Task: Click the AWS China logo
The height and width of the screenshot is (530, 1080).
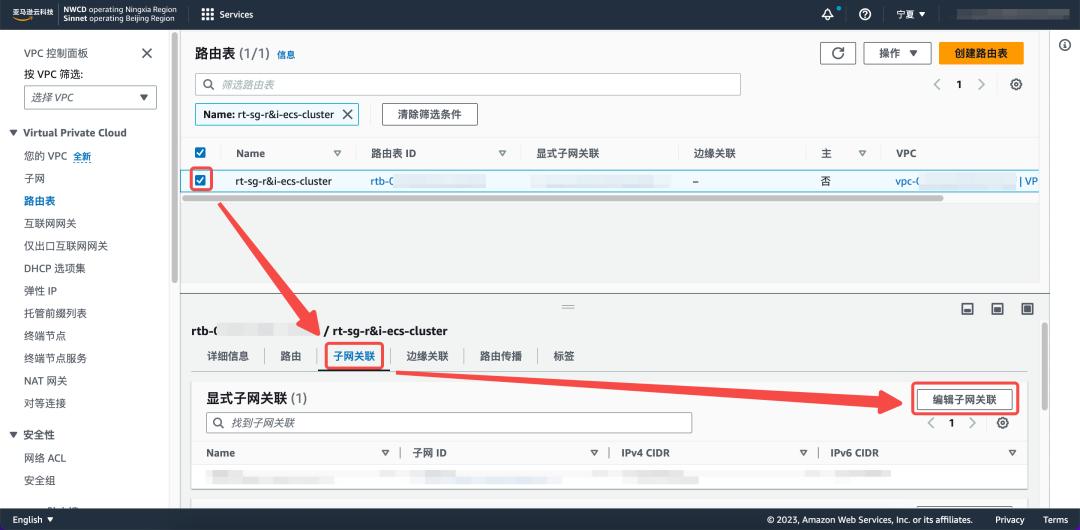Action: [x=32, y=14]
